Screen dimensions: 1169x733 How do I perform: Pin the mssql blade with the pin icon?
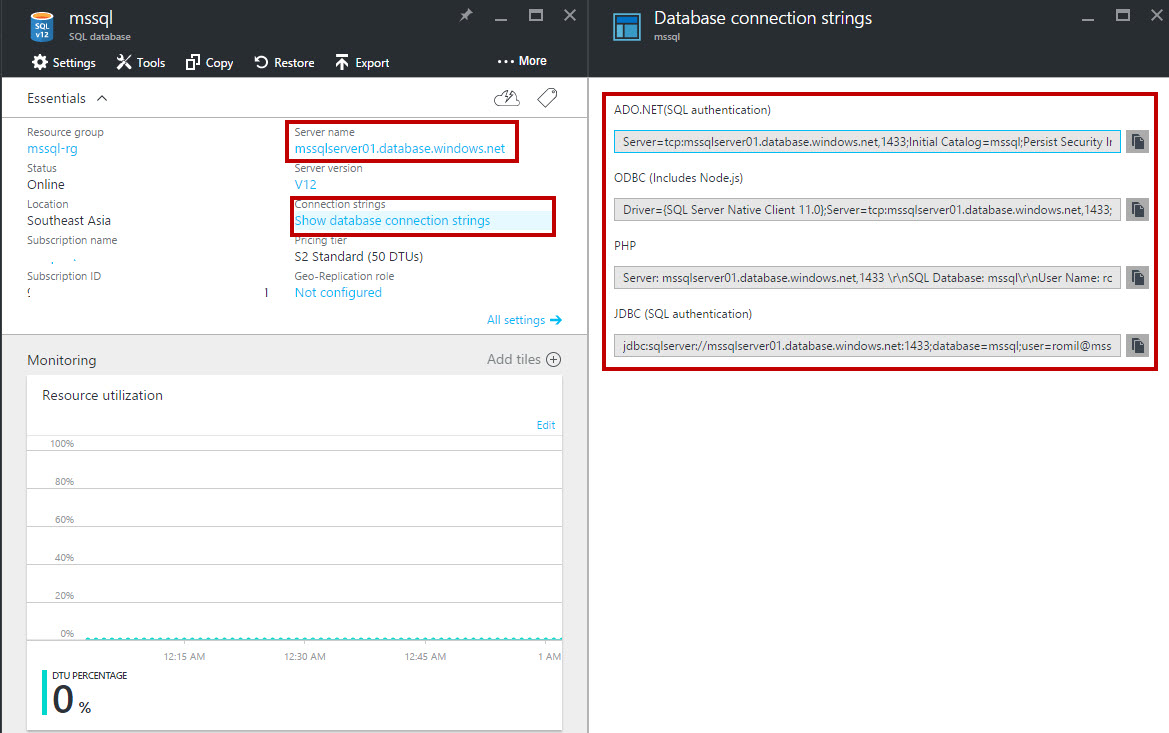pos(466,15)
